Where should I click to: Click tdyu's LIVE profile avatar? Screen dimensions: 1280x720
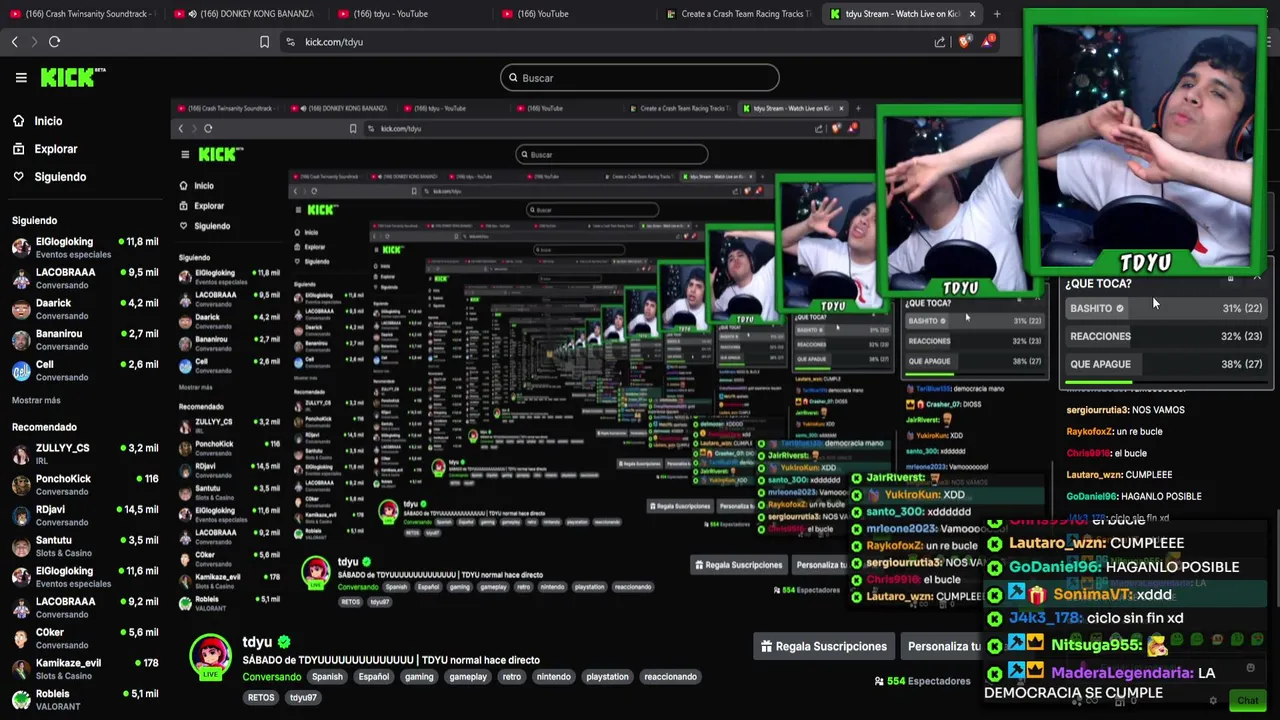(x=211, y=658)
